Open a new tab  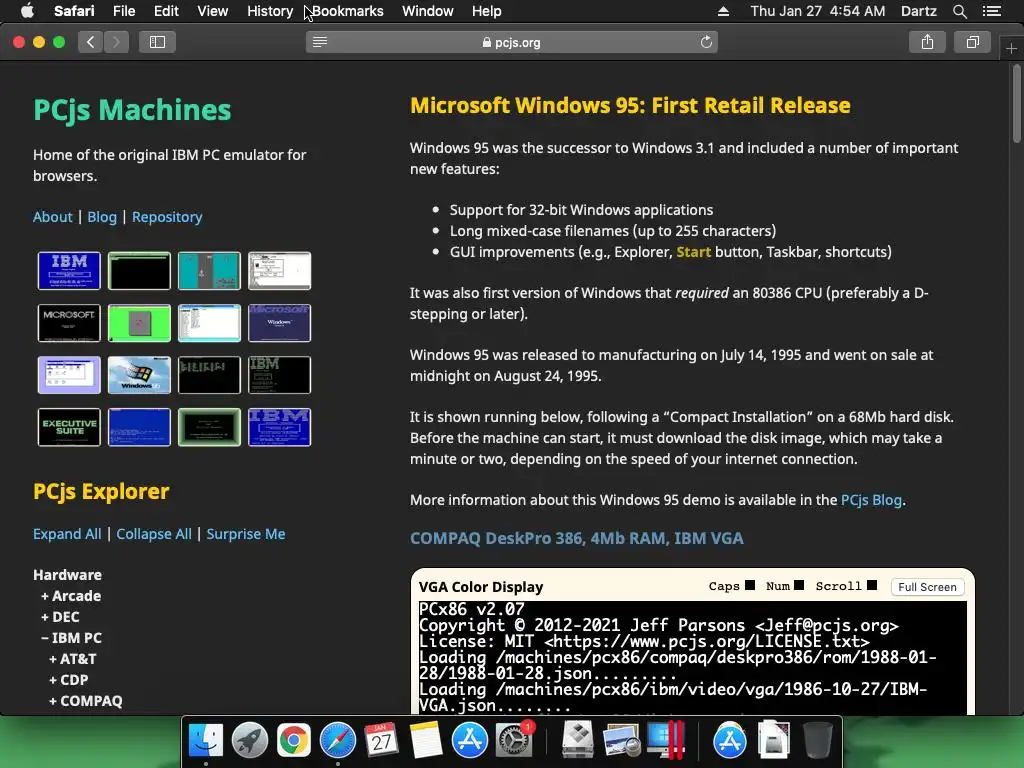1011,49
